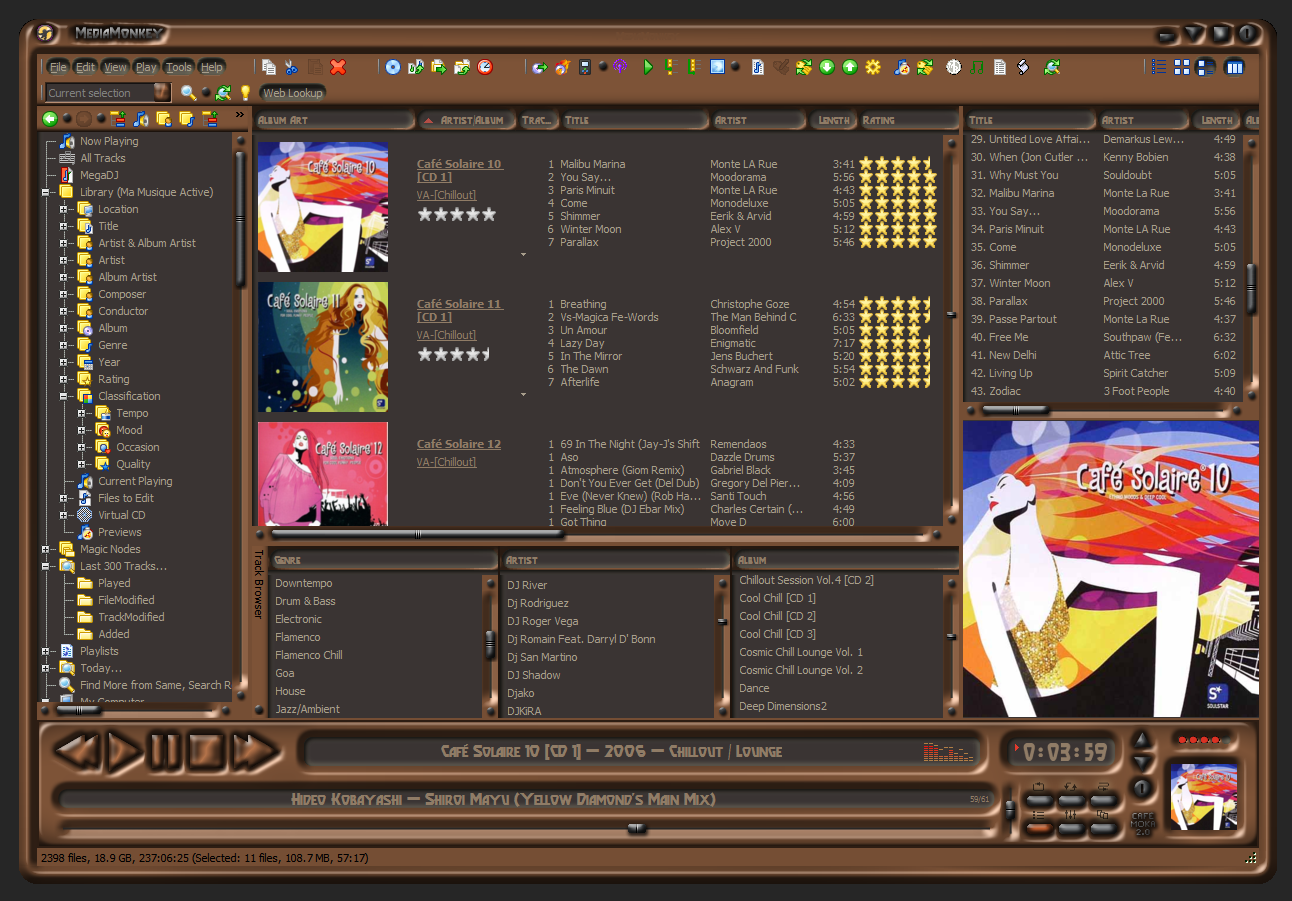Click the magnifying glass search icon
Image resolution: width=1292 pixels, height=901 pixels.
188,93
